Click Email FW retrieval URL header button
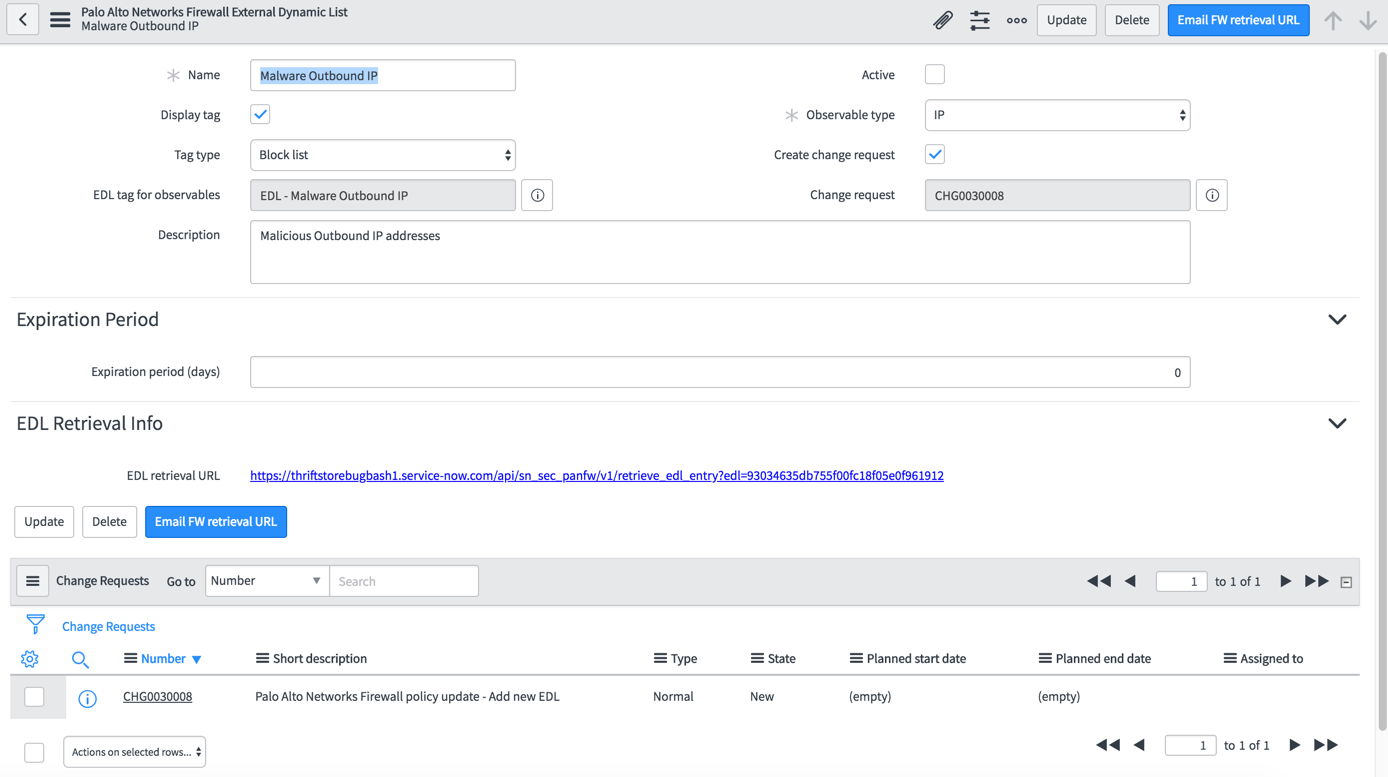Image resolution: width=1388 pixels, height=777 pixels. (x=1238, y=20)
